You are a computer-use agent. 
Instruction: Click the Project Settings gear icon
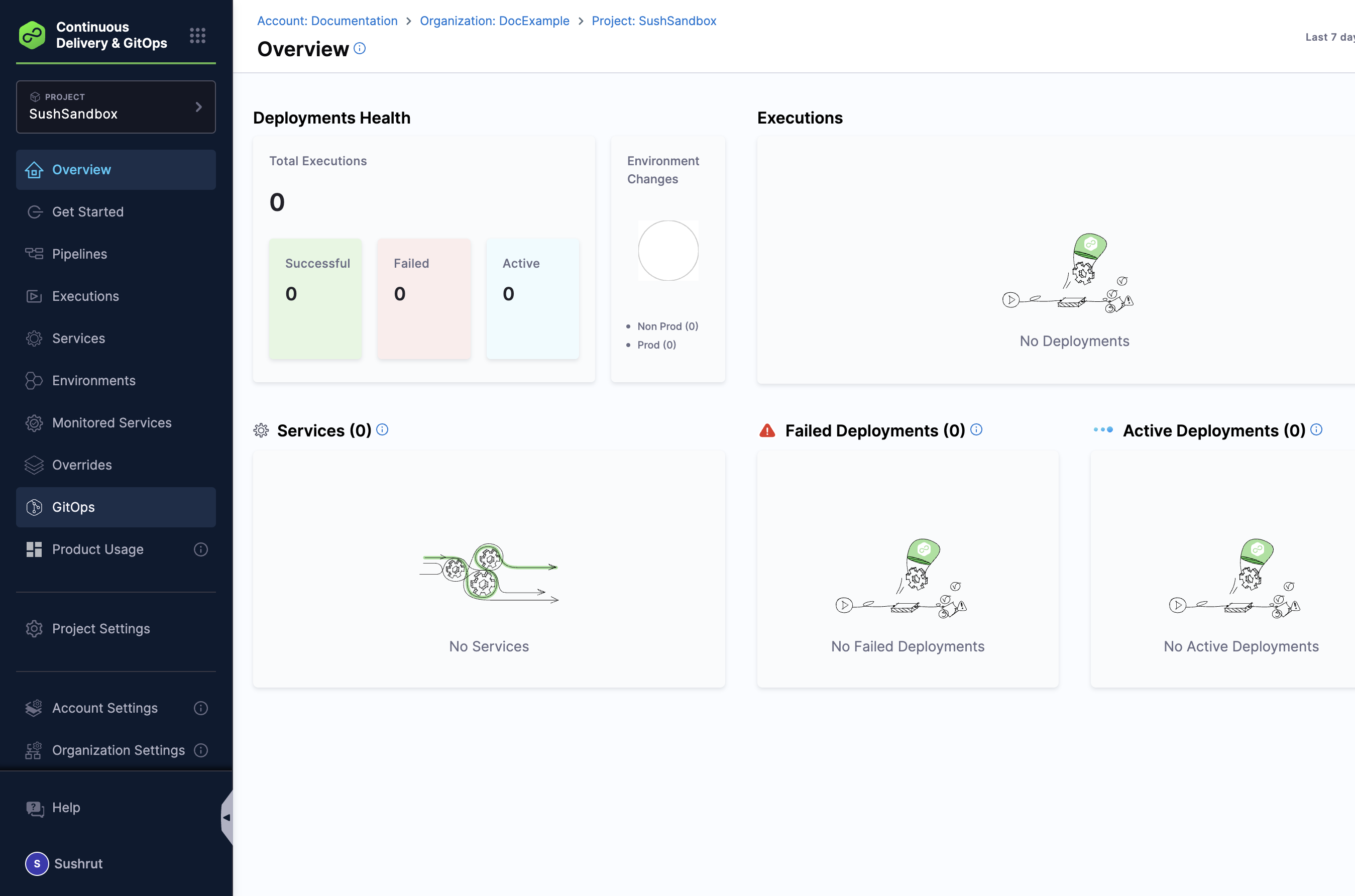coord(34,629)
